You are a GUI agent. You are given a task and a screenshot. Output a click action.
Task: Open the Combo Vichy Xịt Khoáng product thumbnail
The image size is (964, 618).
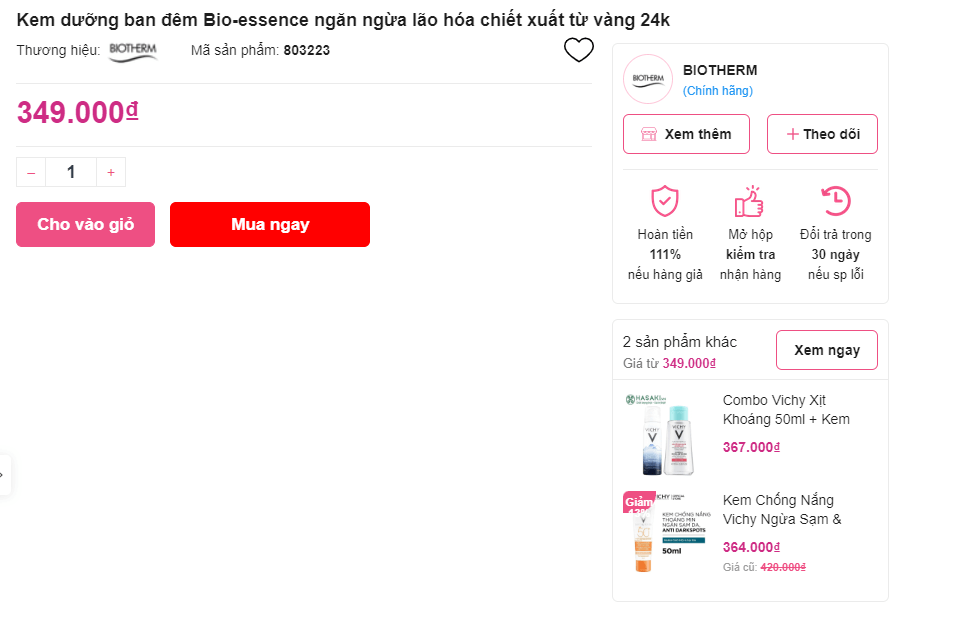click(666, 435)
